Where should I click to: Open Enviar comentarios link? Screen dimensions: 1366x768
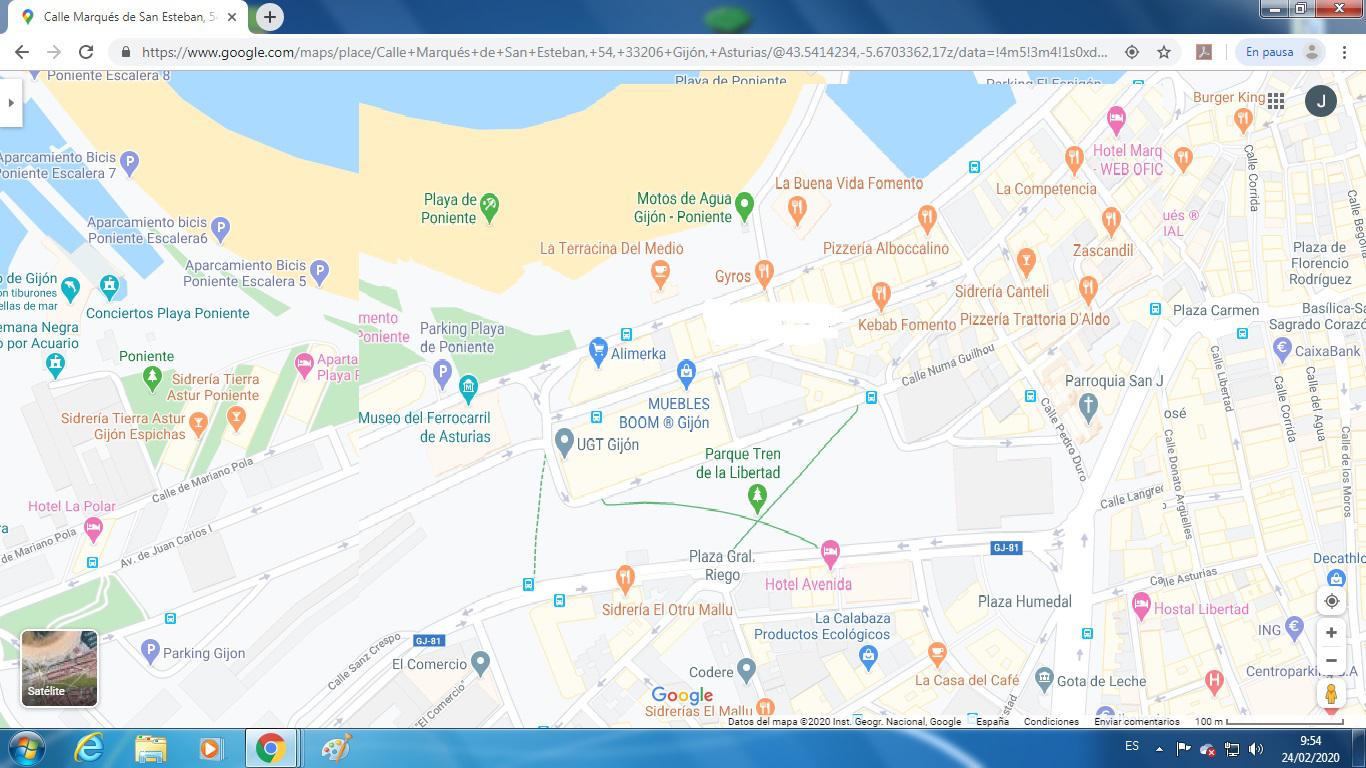(1137, 721)
